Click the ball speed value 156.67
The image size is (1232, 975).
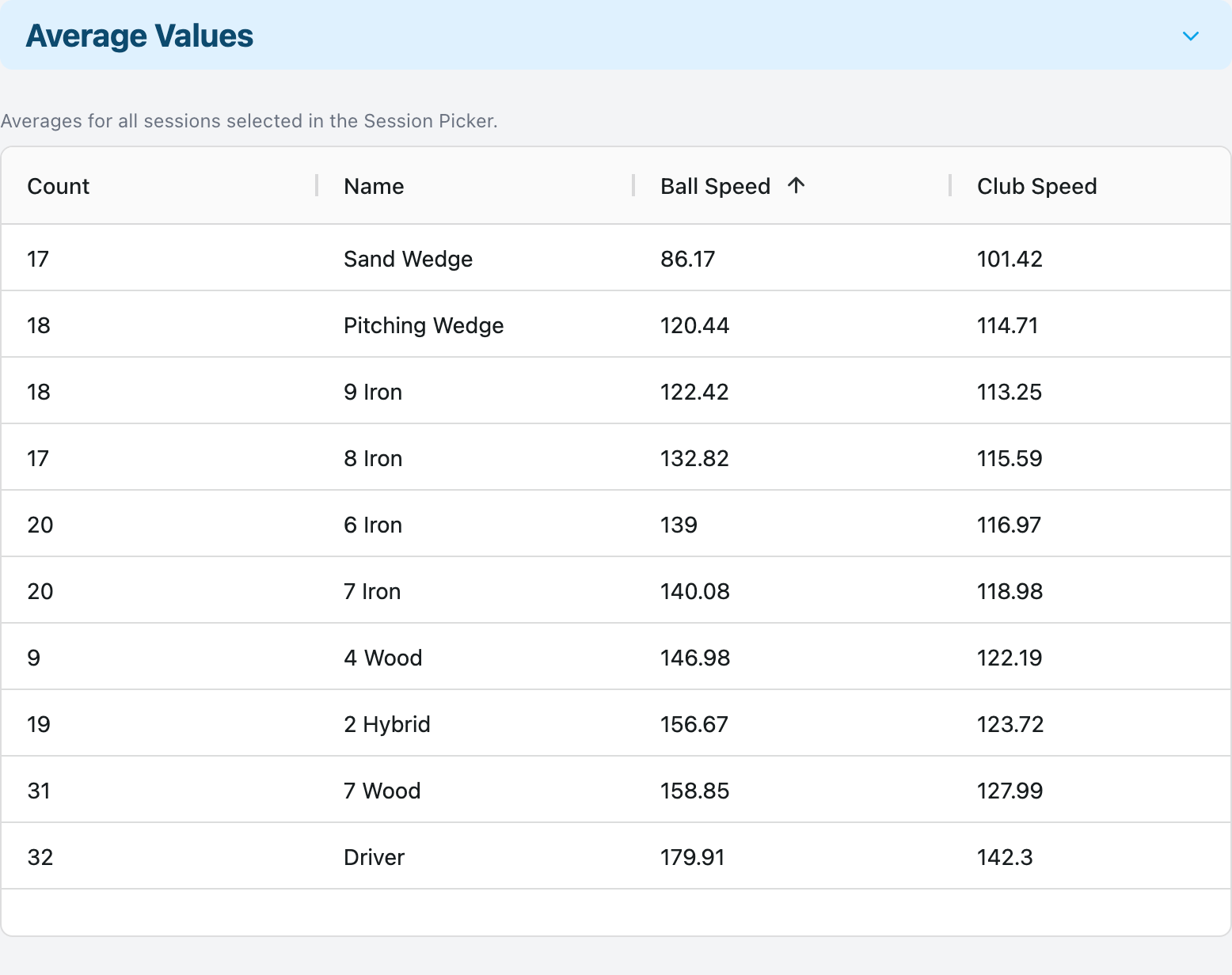tap(694, 724)
